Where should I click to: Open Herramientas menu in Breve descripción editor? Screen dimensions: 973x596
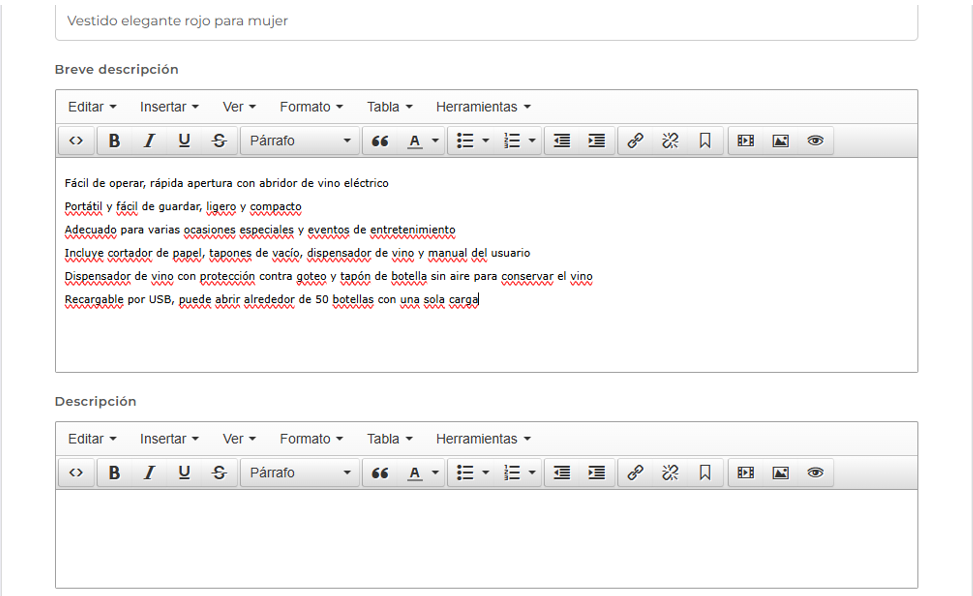click(x=483, y=107)
